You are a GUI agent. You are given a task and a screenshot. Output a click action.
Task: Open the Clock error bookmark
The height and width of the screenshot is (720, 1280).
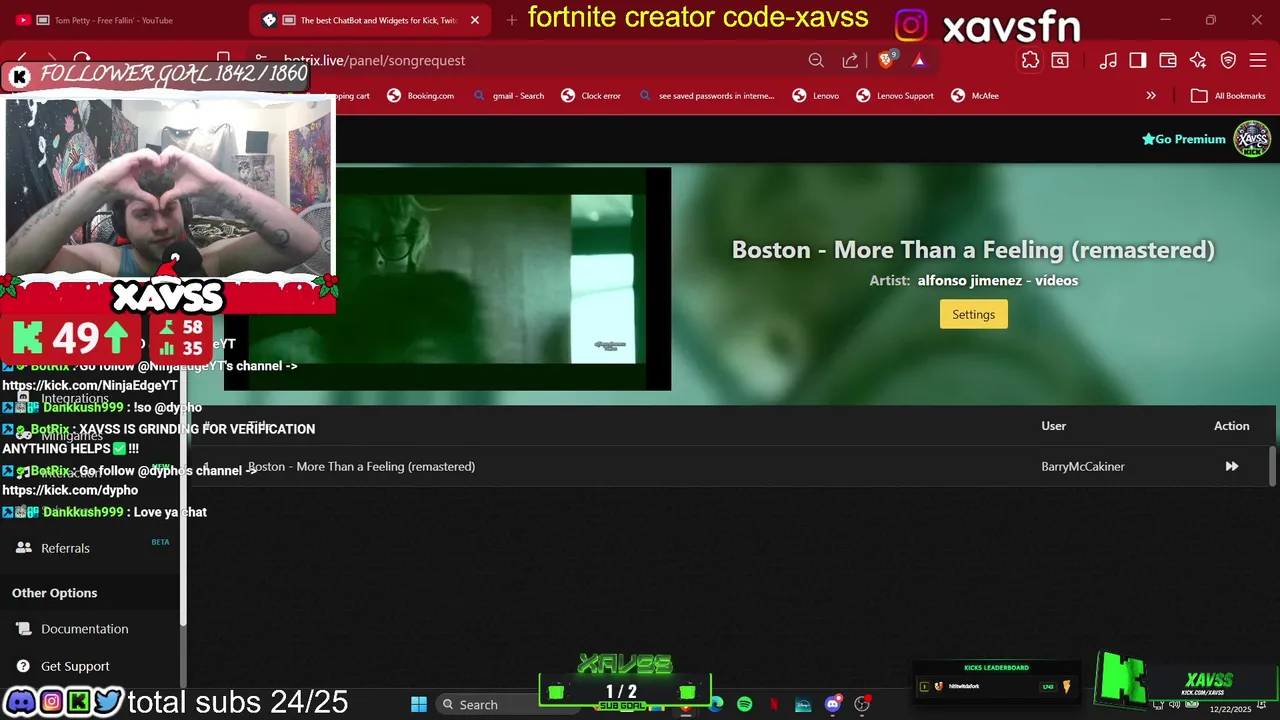591,96
